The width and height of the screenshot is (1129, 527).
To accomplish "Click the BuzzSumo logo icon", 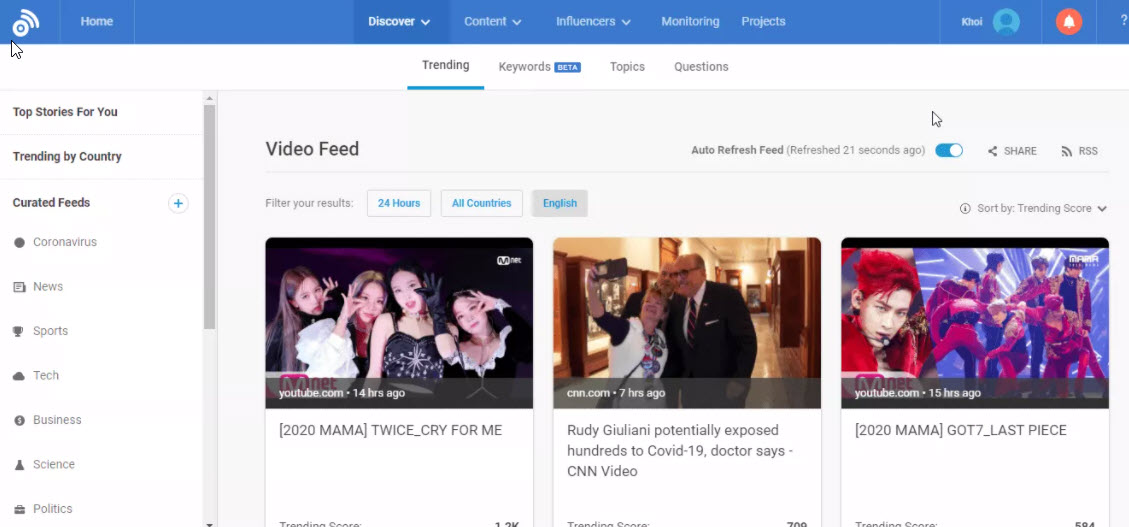I will [x=25, y=23].
